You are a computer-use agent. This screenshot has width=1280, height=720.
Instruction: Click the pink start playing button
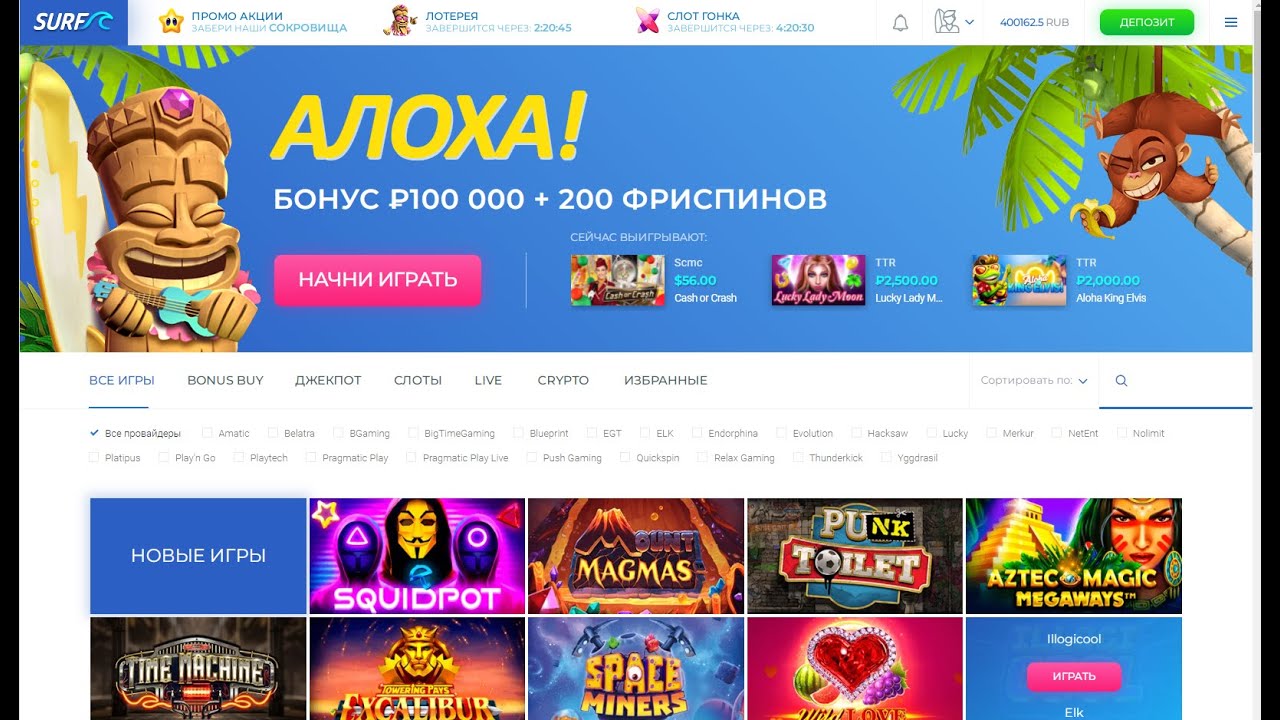click(378, 280)
